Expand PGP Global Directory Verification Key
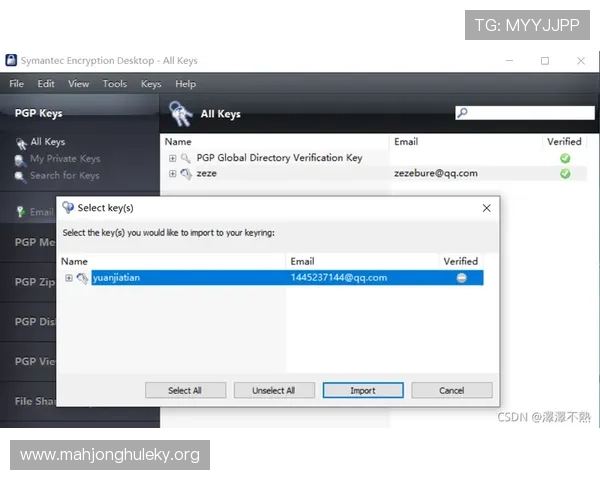 point(173,158)
